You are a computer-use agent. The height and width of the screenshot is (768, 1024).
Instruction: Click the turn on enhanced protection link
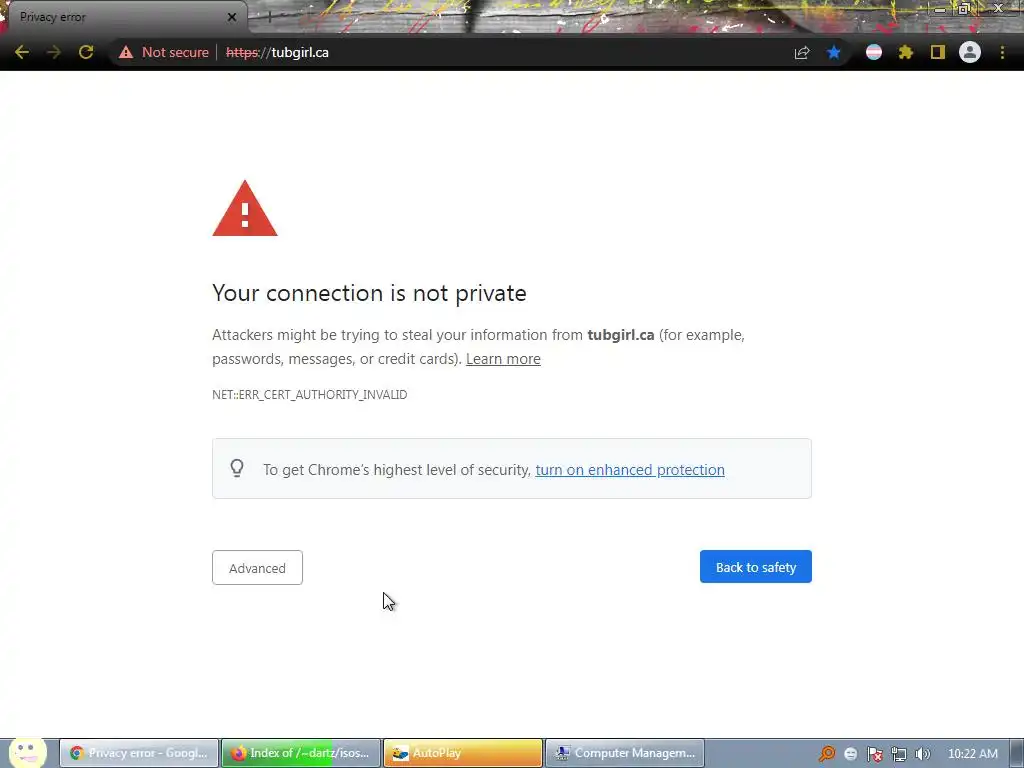[630, 470]
